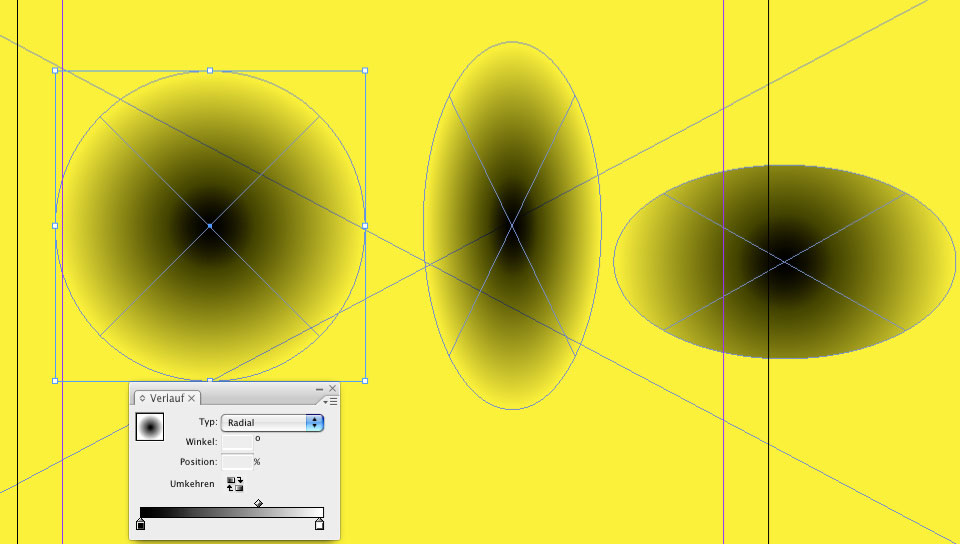This screenshot has width=960, height=544.
Task: Click the top-left handle of the selection box
Action: 55,70
